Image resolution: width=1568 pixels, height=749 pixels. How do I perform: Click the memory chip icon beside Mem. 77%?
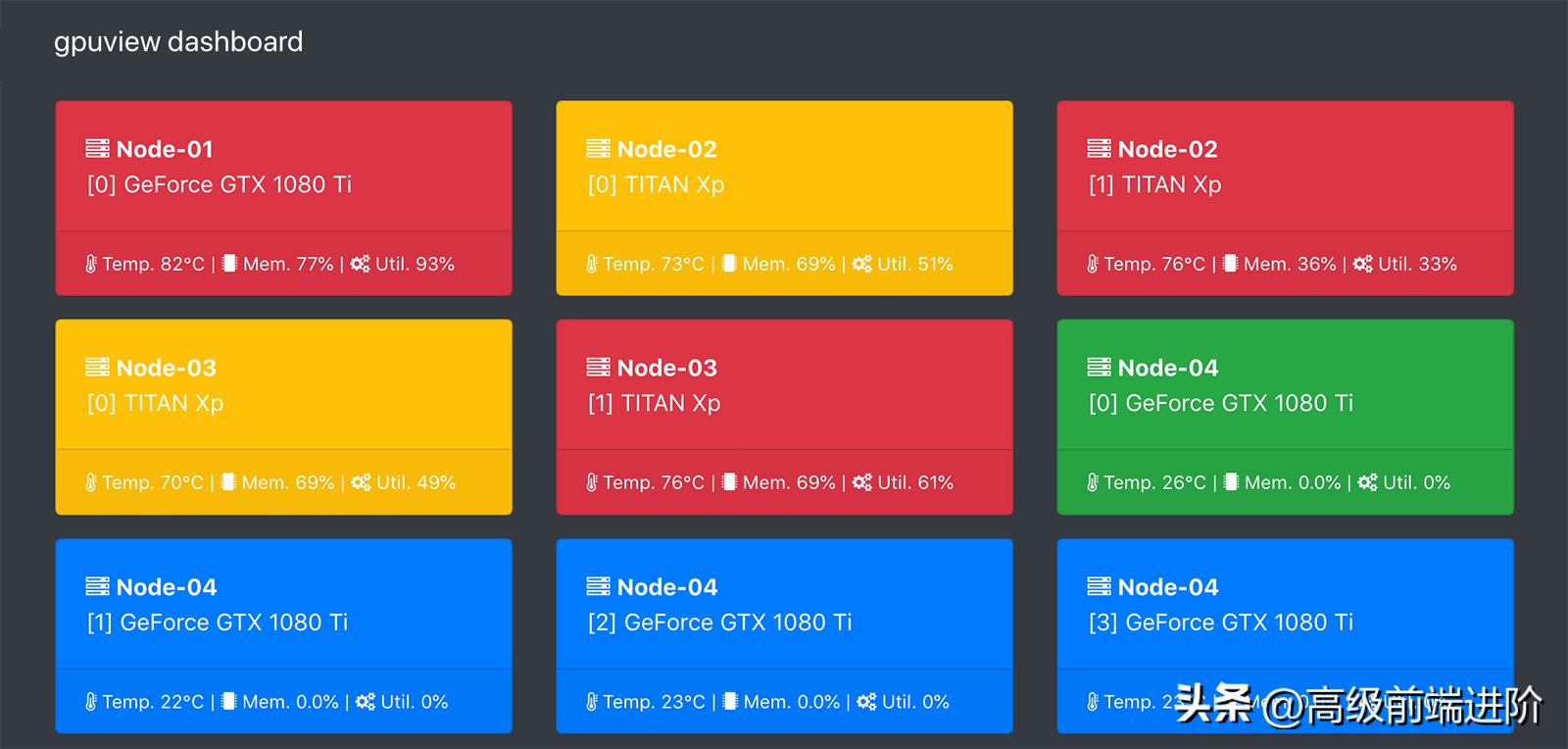pos(229,264)
